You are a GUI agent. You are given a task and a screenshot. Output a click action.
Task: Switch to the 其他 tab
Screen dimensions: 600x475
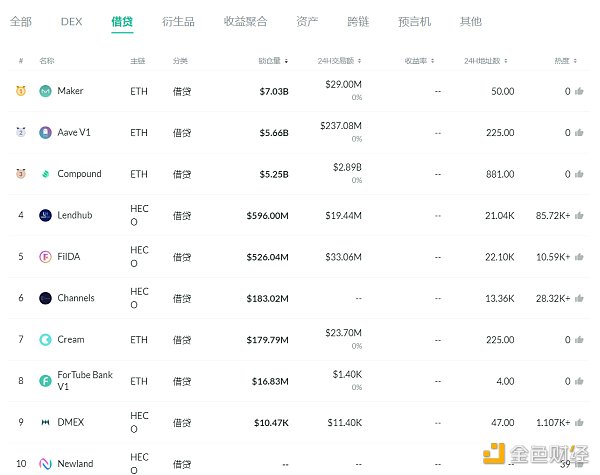coord(471,21)
